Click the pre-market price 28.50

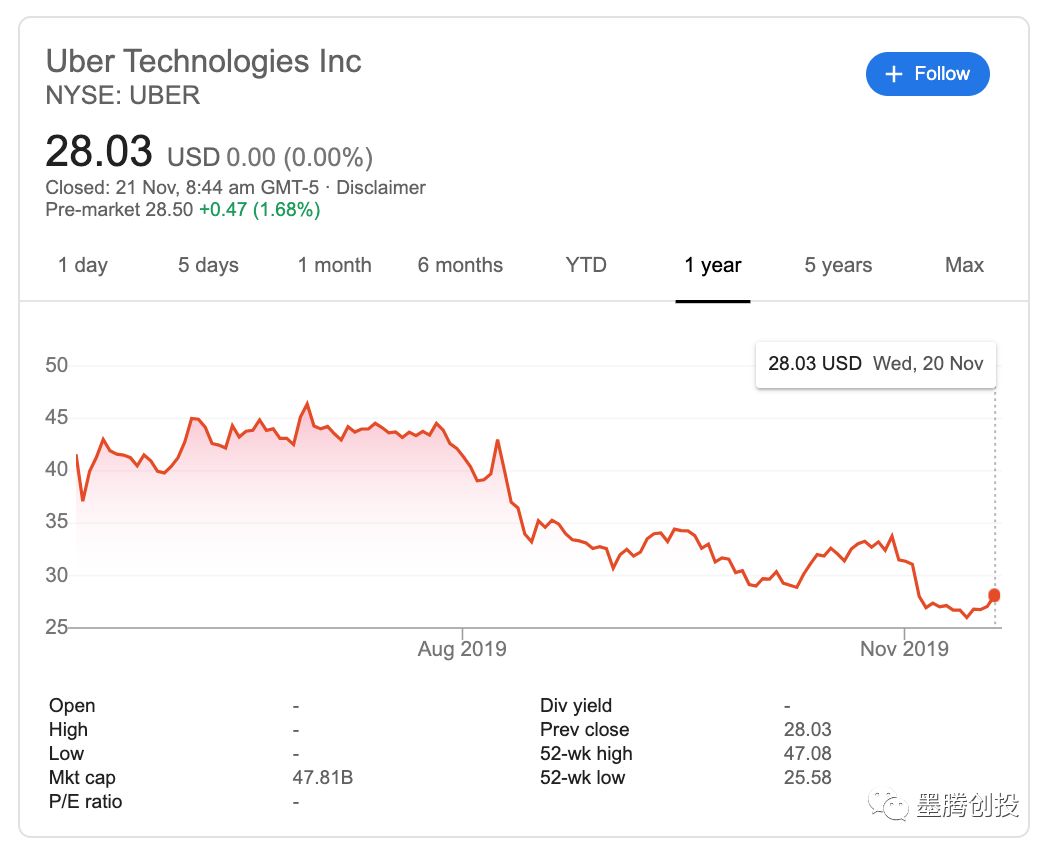pos(167,210)
